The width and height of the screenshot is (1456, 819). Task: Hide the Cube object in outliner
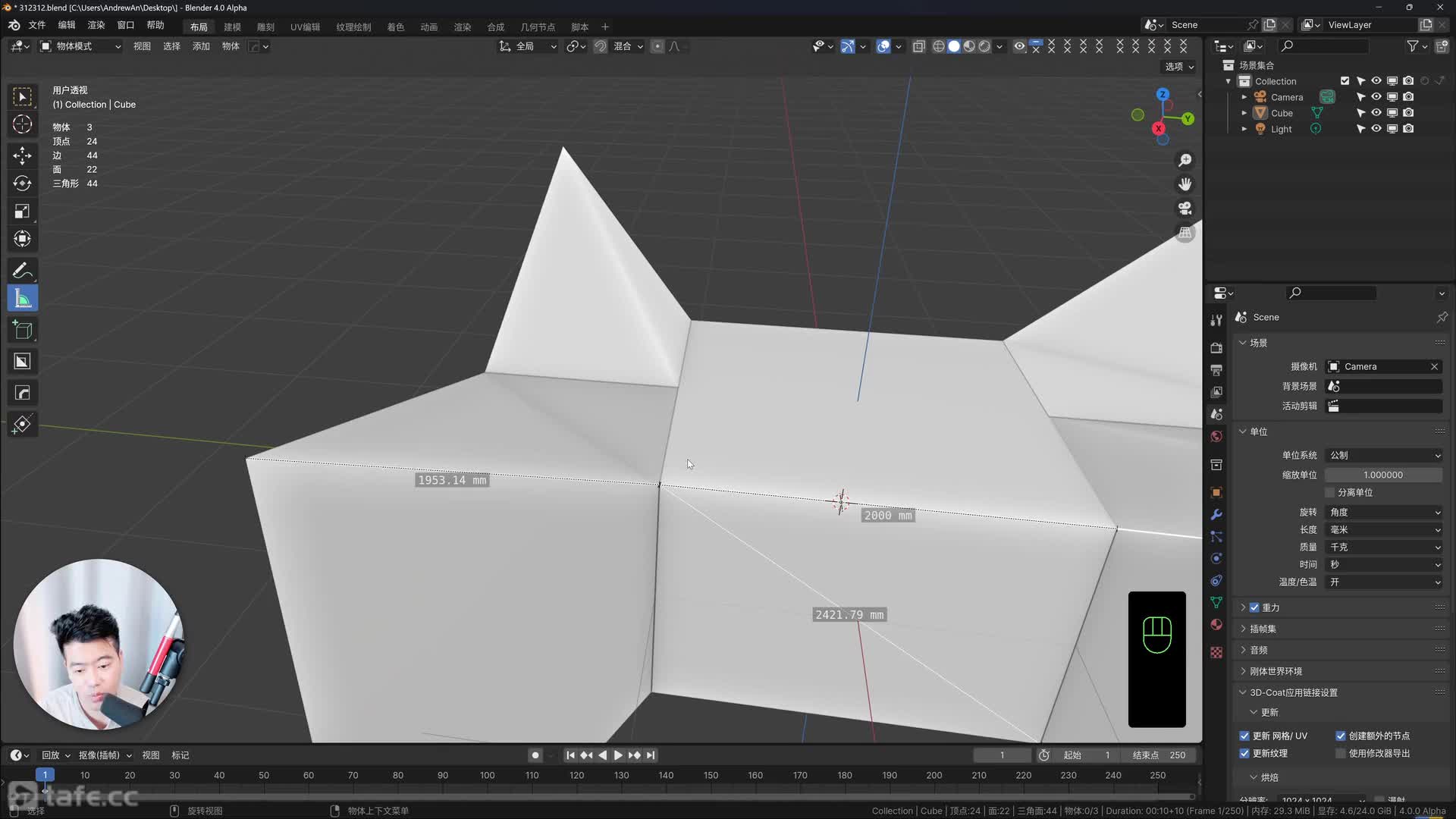pyautogui.click(x=1376, y=113)
